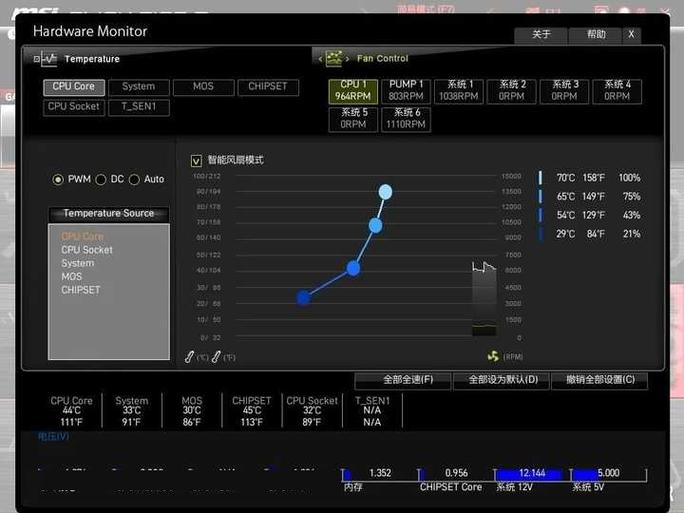Click the top fan curve point

point(385,192)
